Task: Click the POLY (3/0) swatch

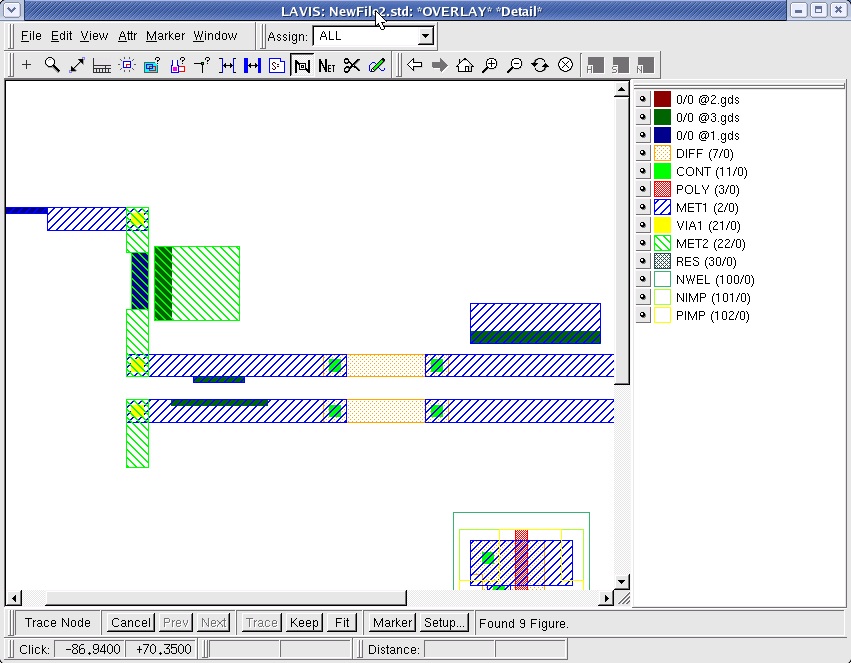Action: [662, 189]
